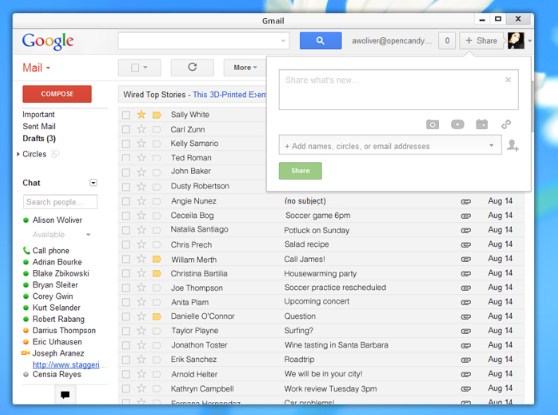Insert a link using the chain icon
This screenshot has height=415, width=558.
[506, 124]
